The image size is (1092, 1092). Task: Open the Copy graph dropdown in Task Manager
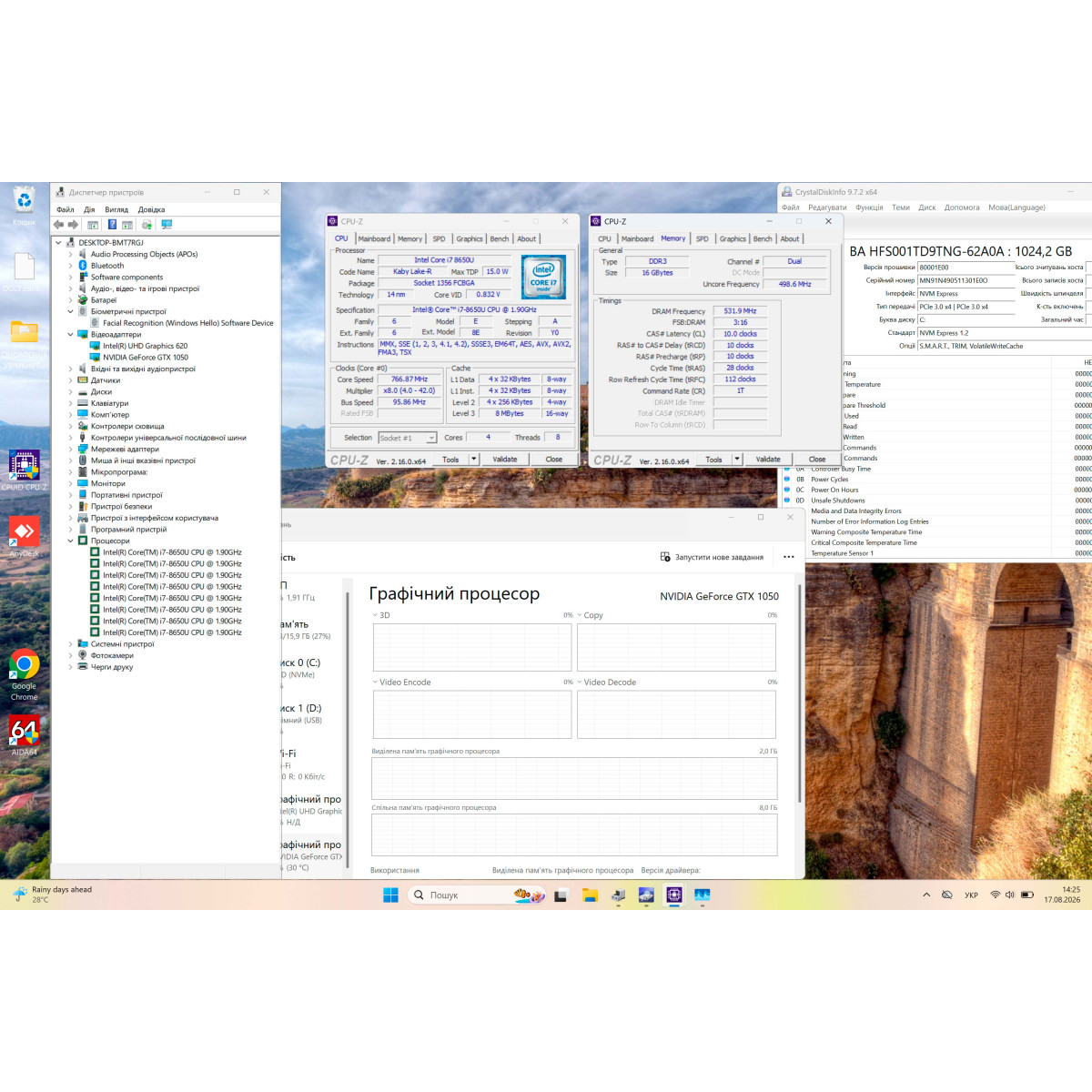pyautogui.click(x=580, y=615)
